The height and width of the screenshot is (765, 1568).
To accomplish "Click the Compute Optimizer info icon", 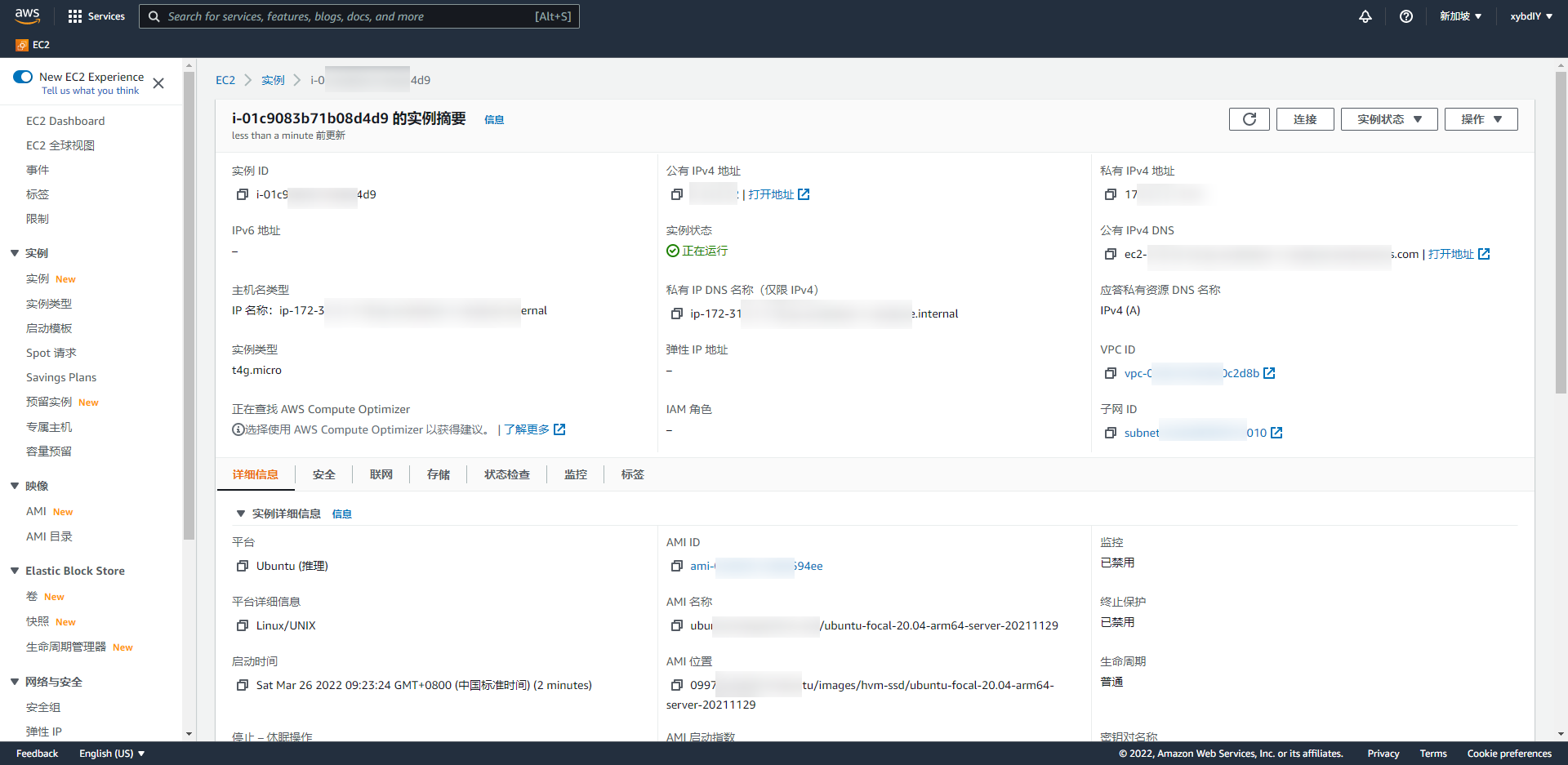I will tap(238, 429).
